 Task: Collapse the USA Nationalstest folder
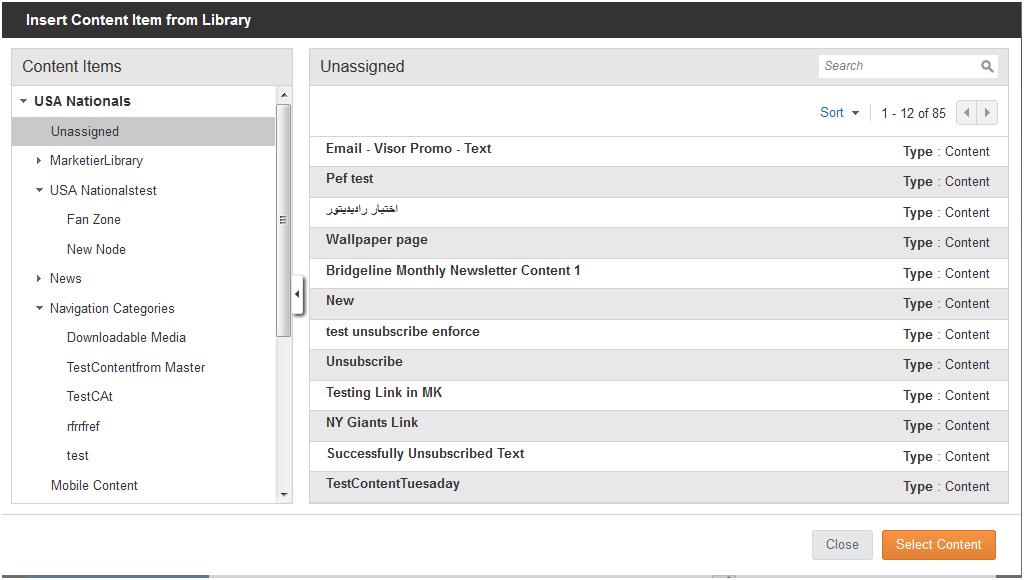[39, 190]
